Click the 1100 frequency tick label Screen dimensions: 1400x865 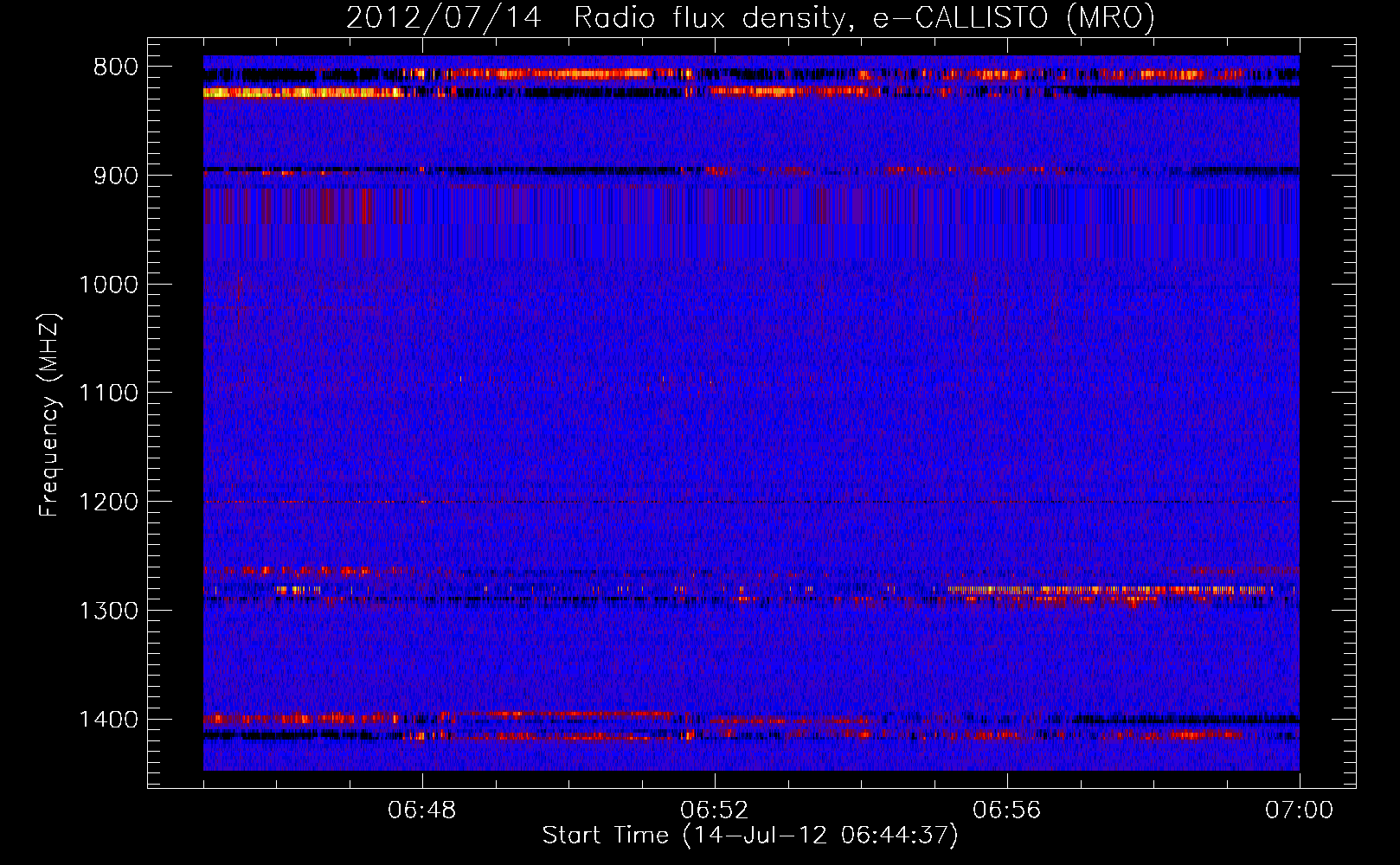point(108,394)
